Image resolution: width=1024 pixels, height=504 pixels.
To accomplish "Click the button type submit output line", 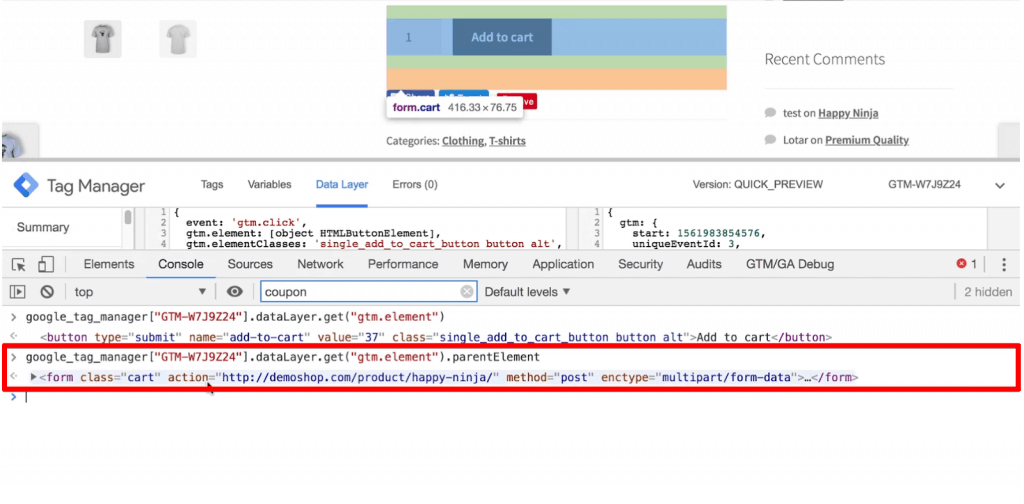I will click(x=436, y=338).
